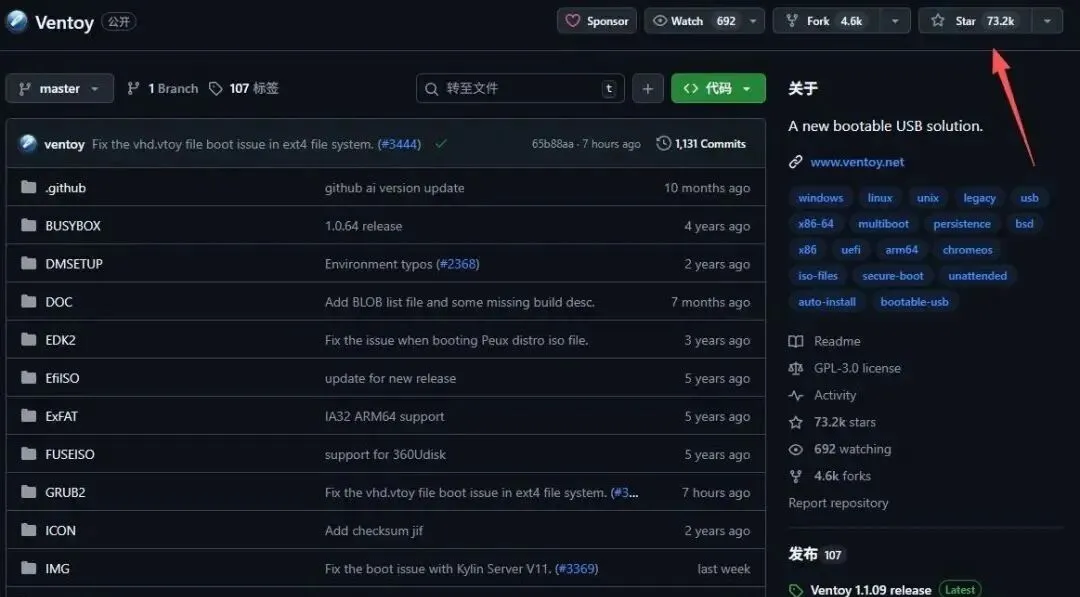This screenshot has height=597, width=1080.
Task: Open the Watch notifications dropdown arrow
Action: point(754,21)
